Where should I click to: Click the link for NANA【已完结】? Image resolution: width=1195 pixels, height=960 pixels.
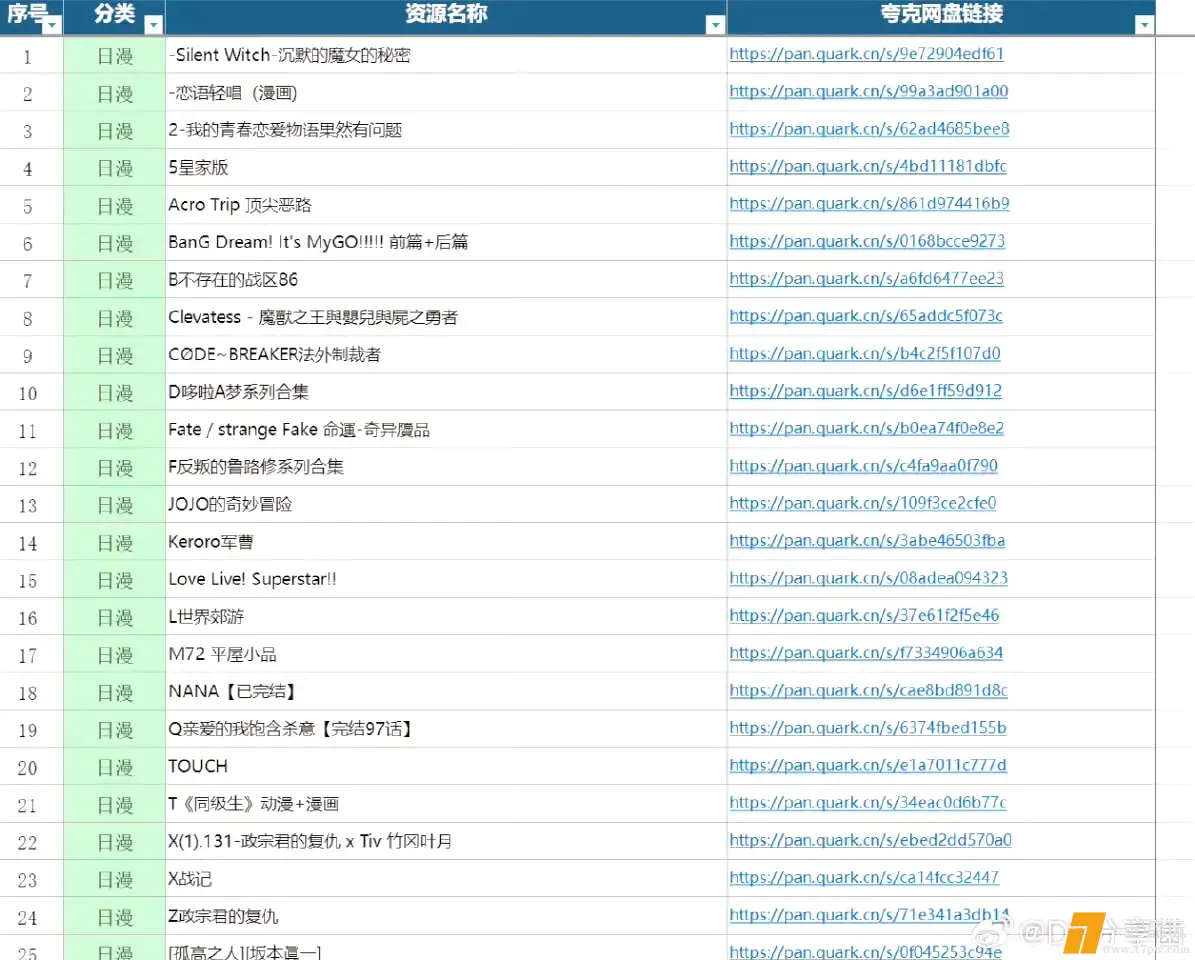pyautogui.click(x=868, y=691)
